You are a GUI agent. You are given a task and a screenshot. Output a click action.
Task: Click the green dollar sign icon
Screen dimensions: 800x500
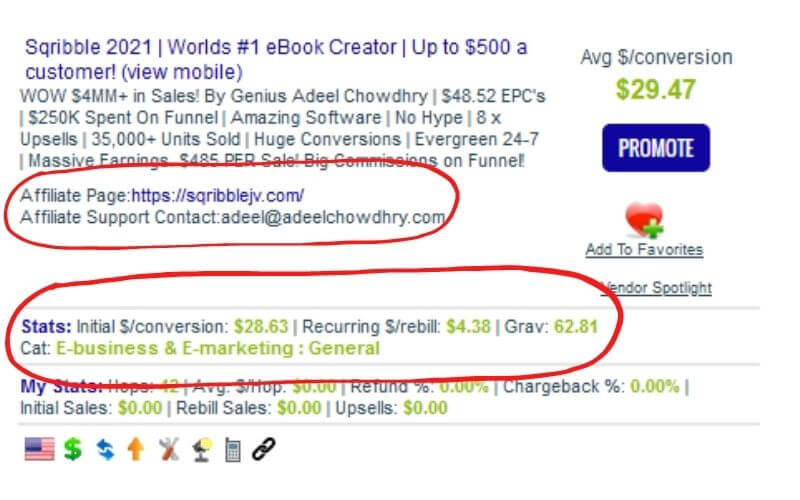72,449
